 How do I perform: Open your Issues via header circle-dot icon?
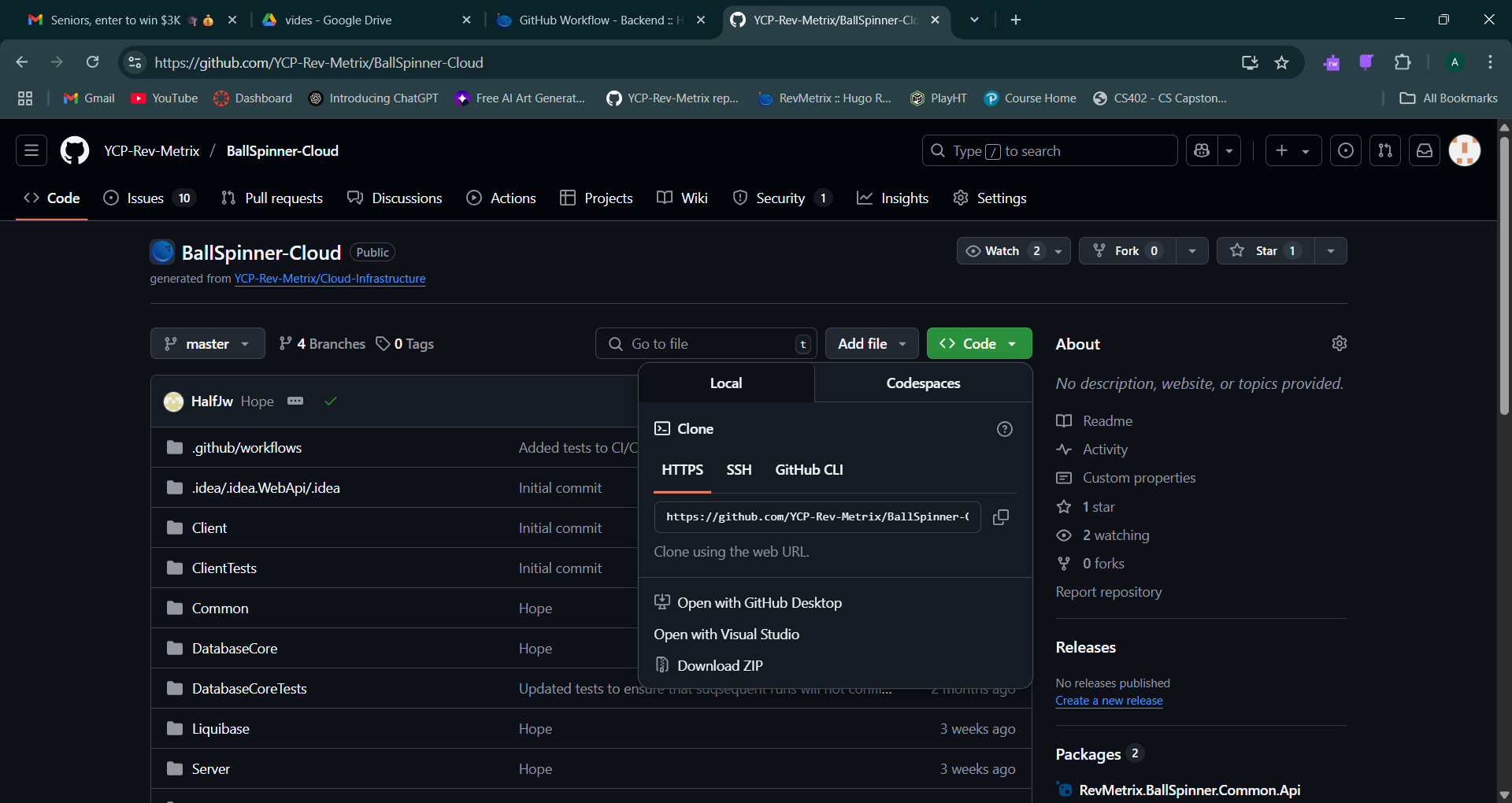coord(1346,150)
